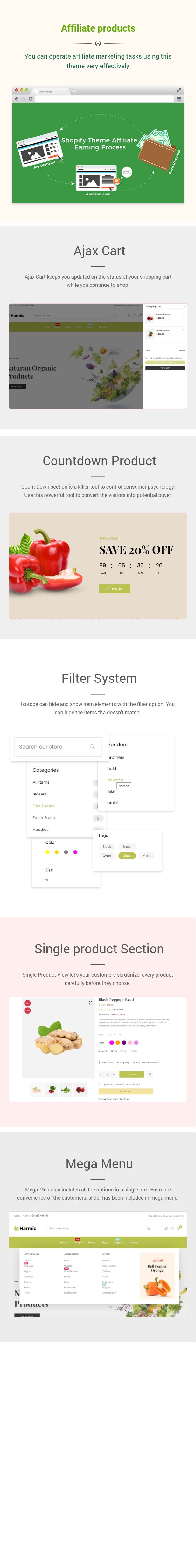Click the Add to Cart button
This screenshot has height=1568, width=196.
click(x=132, y=1074)
